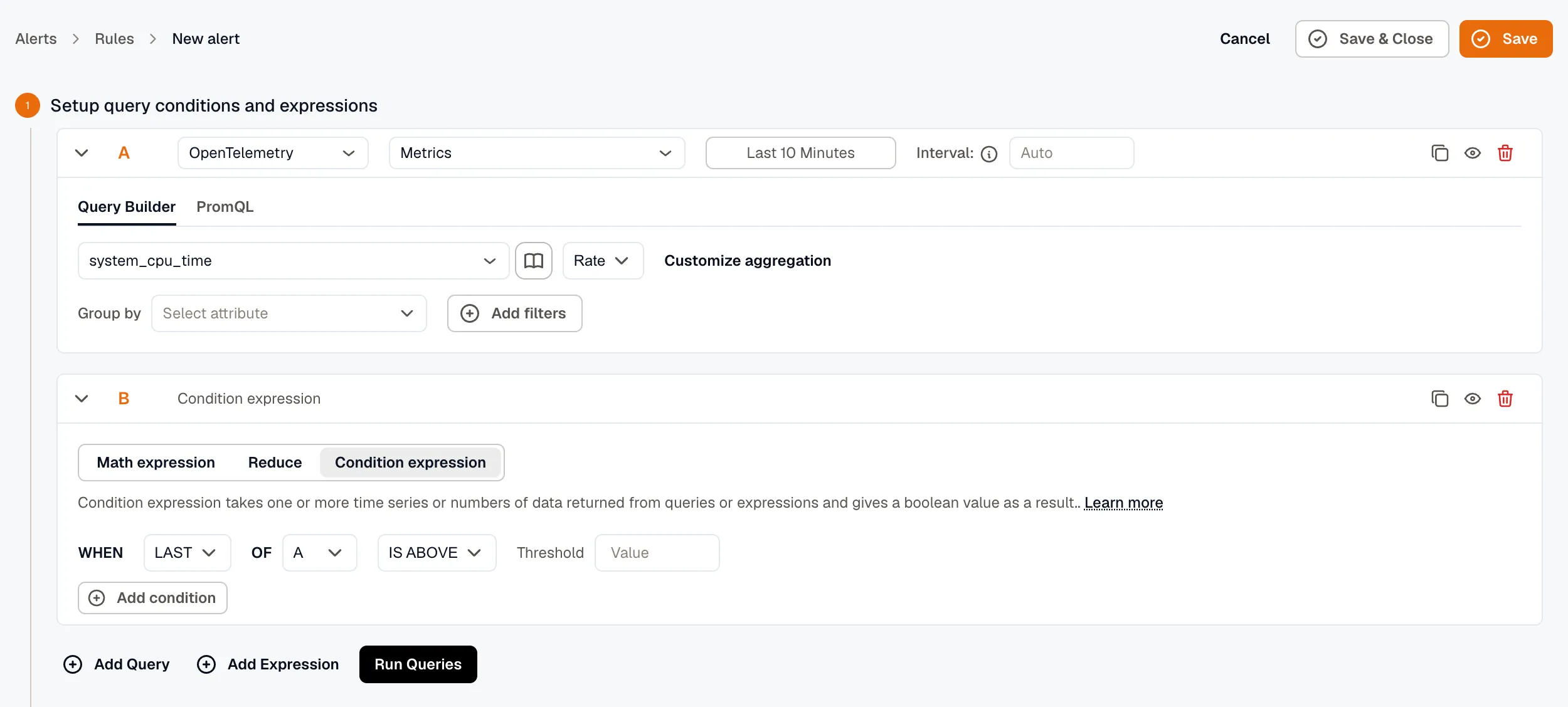Duplicate query A with the copy icon
1568x707 pixels.
click(x=1439, y=153)
